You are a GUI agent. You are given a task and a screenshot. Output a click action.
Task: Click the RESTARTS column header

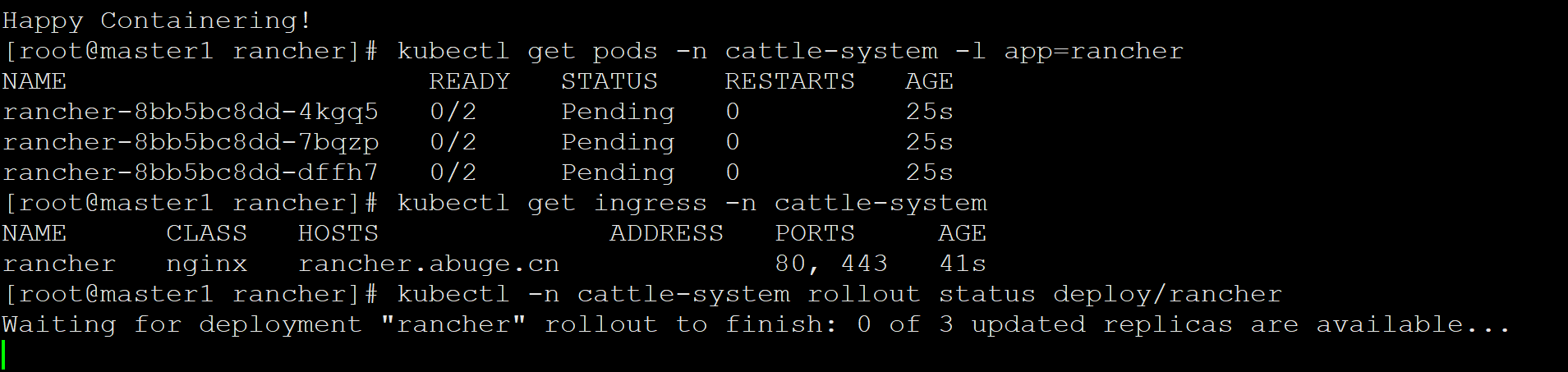pyautogui.click(x=789, y=81)
